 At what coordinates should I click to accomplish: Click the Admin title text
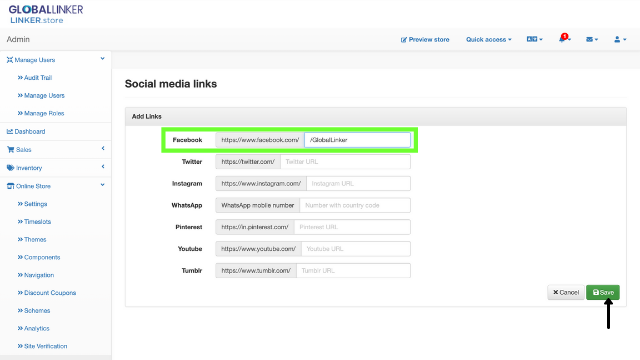[18, 39]
